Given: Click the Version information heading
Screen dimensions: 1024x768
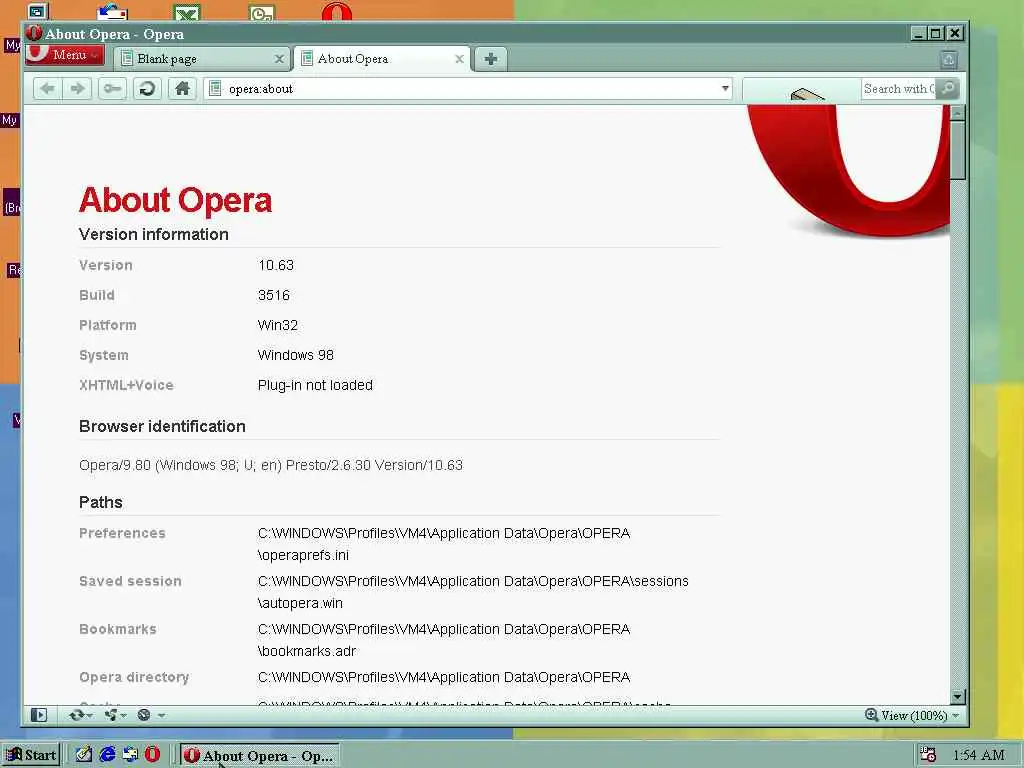Looking at the screenshot, I should (153, 234).
